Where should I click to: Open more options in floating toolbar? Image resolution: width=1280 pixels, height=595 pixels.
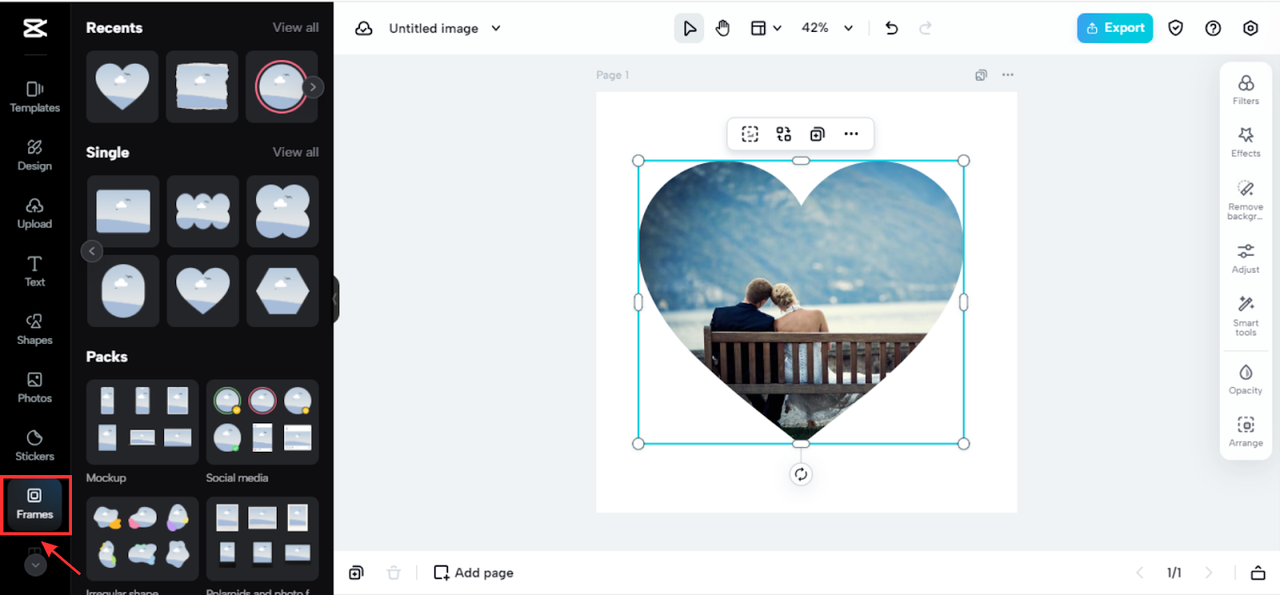851,134
